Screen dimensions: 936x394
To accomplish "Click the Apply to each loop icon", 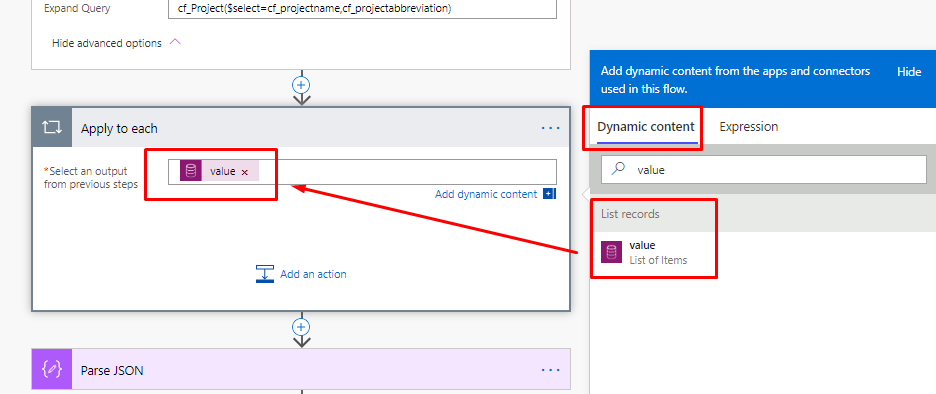I will tap(52, 128).
